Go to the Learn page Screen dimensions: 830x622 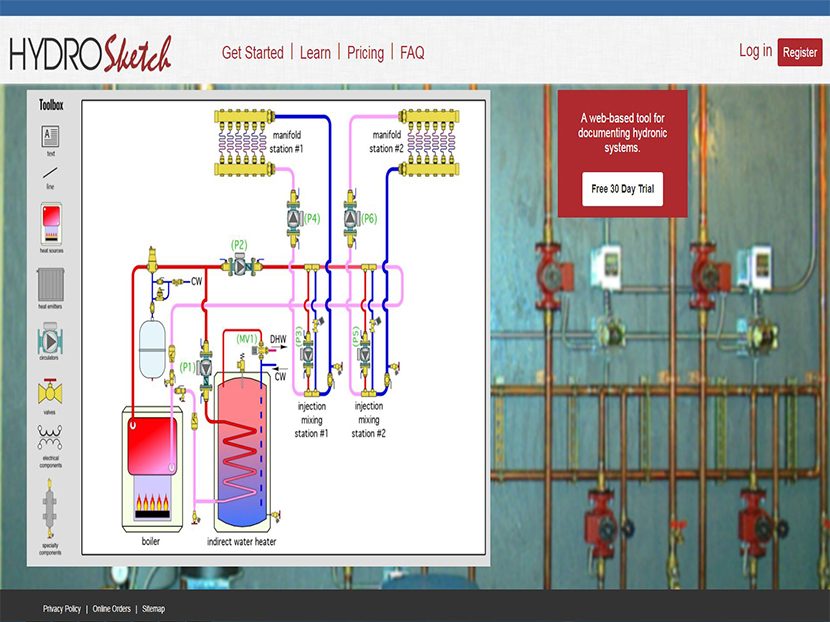(x=315, y=53)
